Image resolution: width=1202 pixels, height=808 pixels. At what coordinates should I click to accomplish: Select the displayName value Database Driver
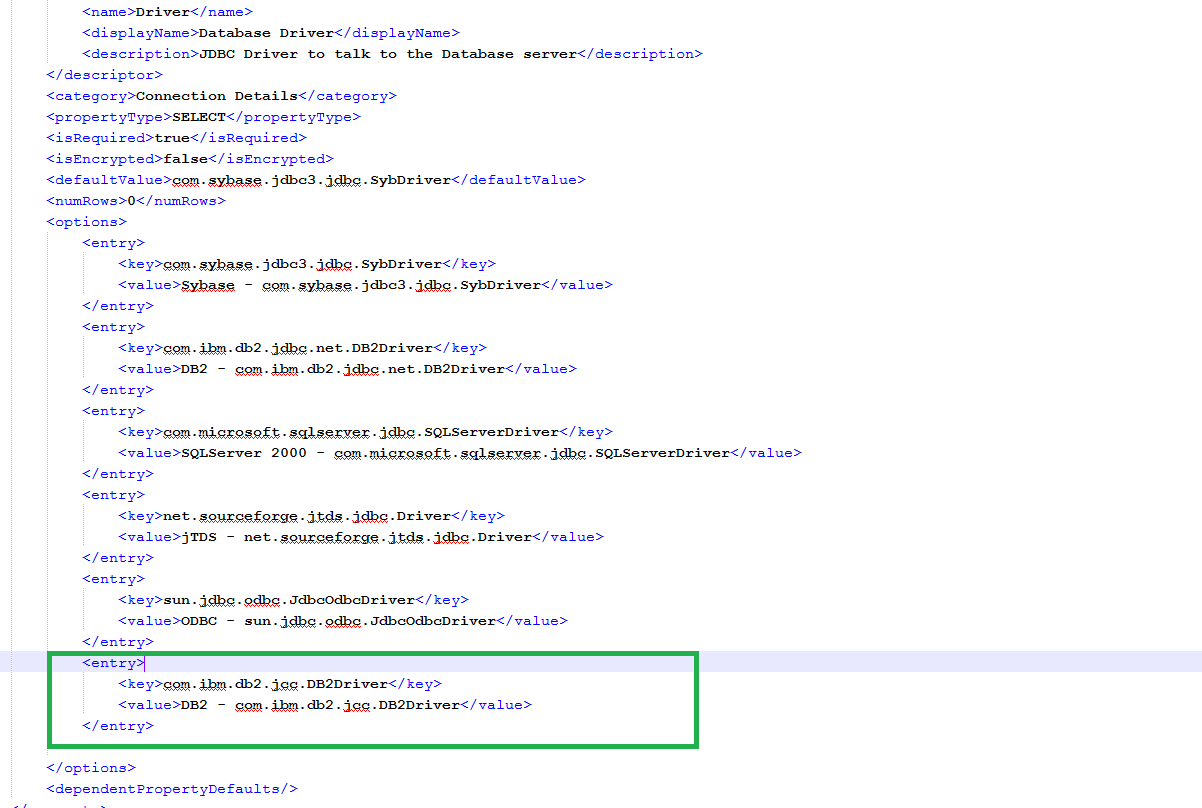[x=264, y=32]
